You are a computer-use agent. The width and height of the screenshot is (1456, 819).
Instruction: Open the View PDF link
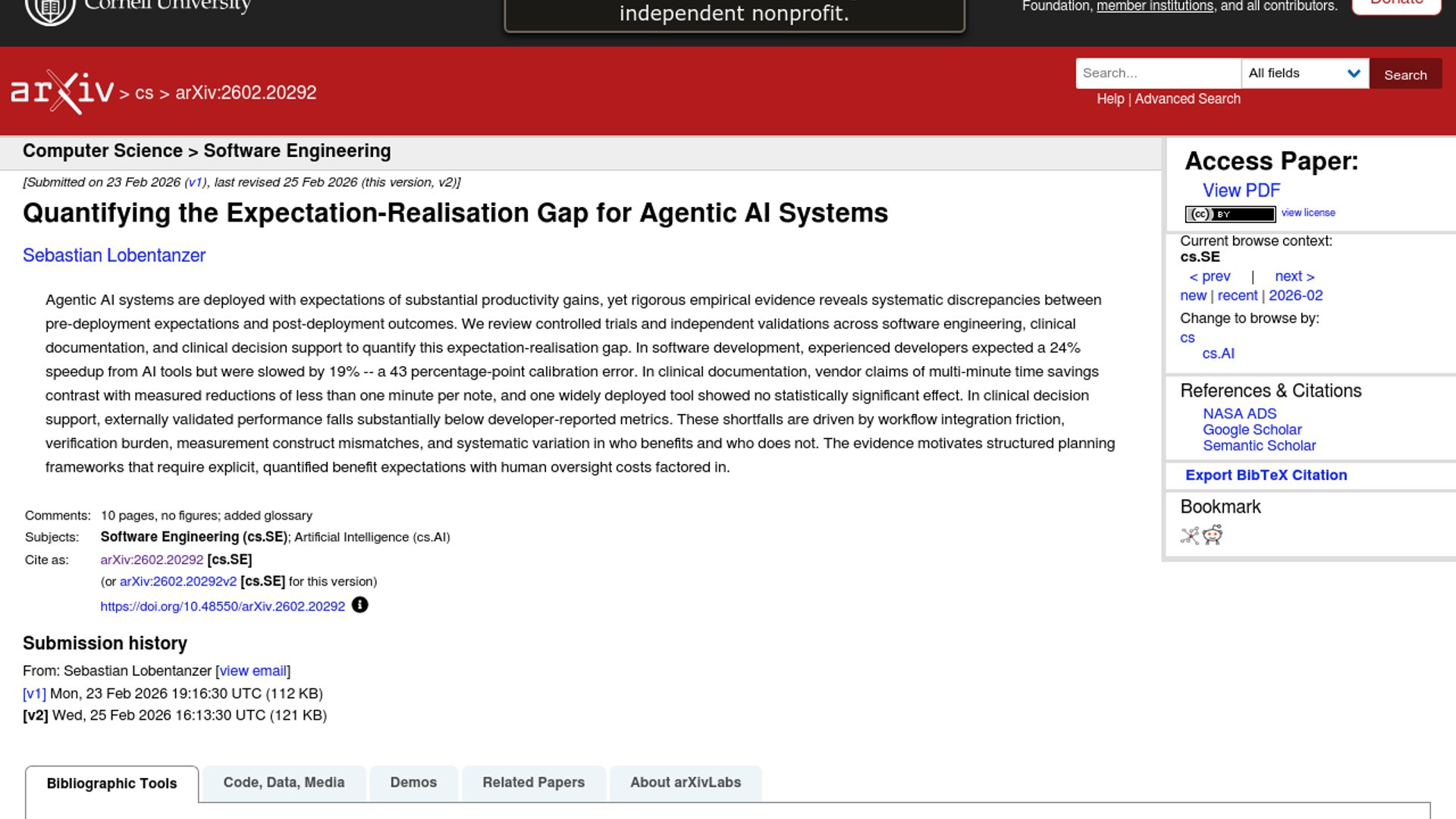[1241, 190]
